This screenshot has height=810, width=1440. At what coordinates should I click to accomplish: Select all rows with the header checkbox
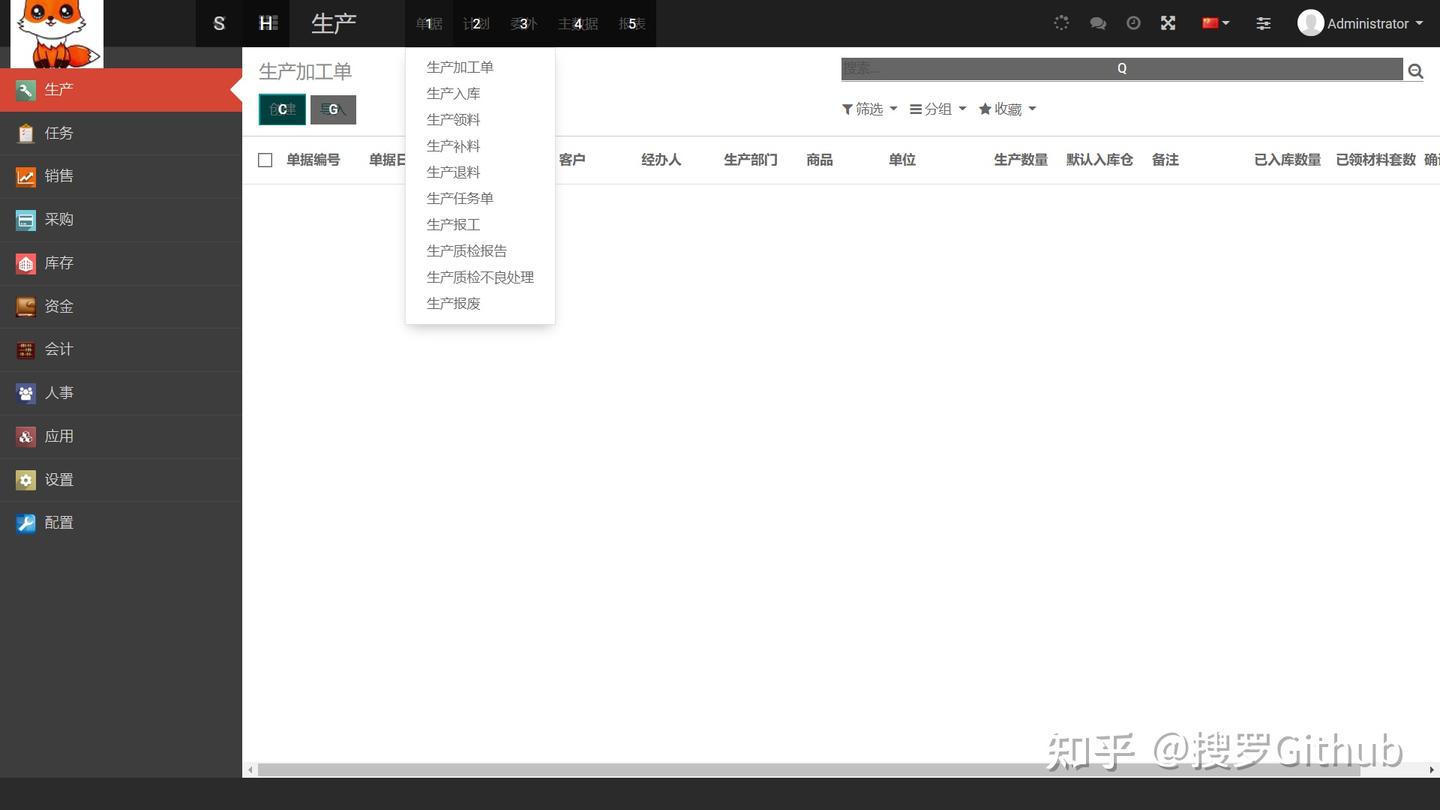pyautogui.click(x=264, y=159)
